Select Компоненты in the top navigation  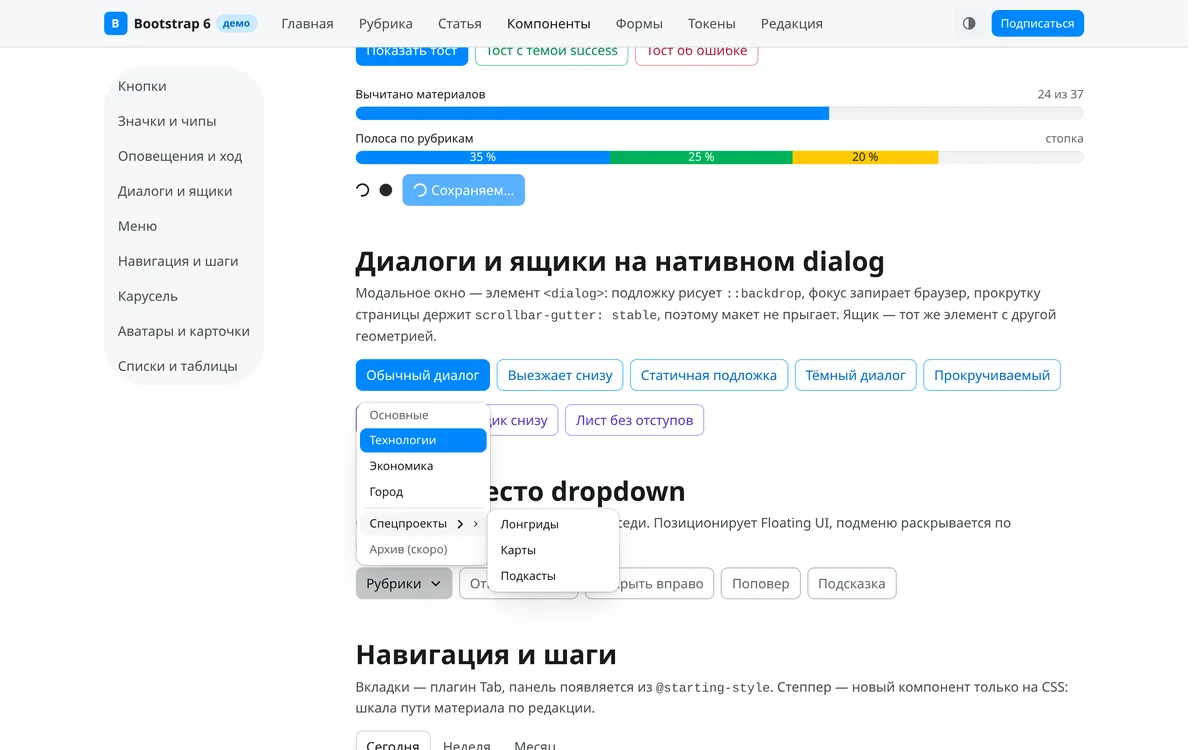click(x=549, y=23)
